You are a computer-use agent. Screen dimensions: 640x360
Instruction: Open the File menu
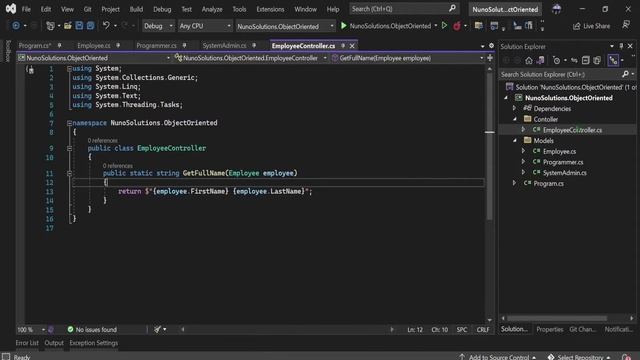click(26, 9)
